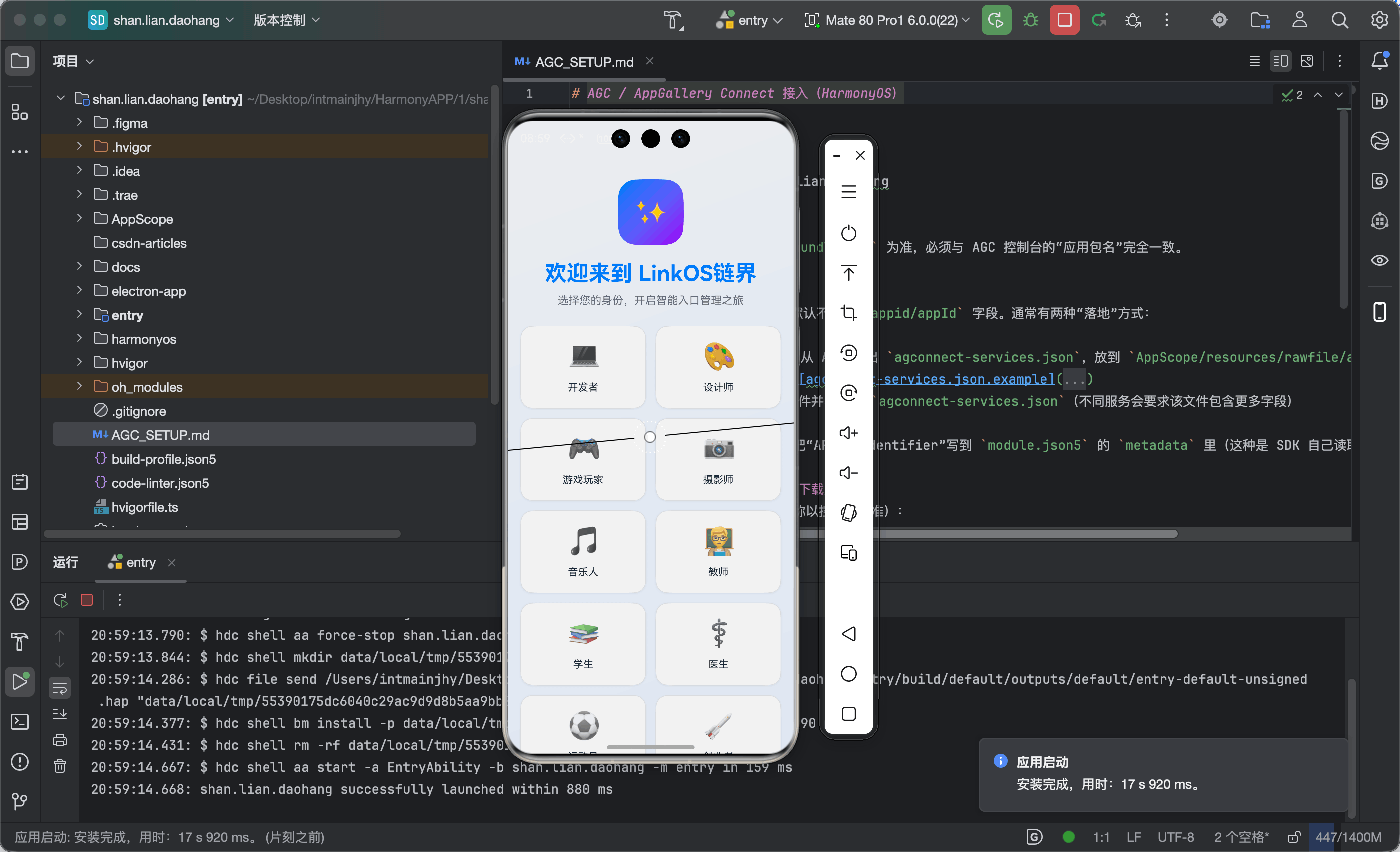1400x852 pixels.
Task: Open more tool windows ellipsis
Action: coord(20,151)
